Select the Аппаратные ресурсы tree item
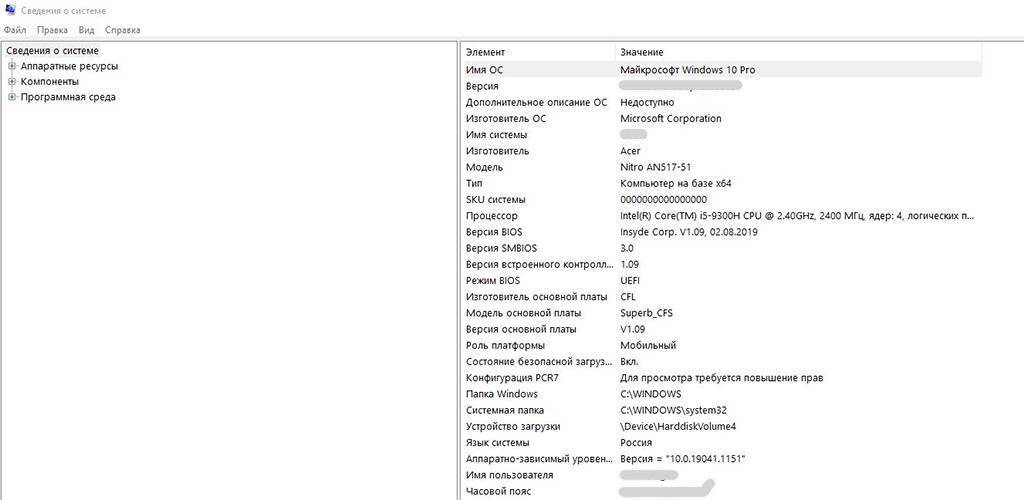The height and width of the screenshot is (500, 1024). 69,66
